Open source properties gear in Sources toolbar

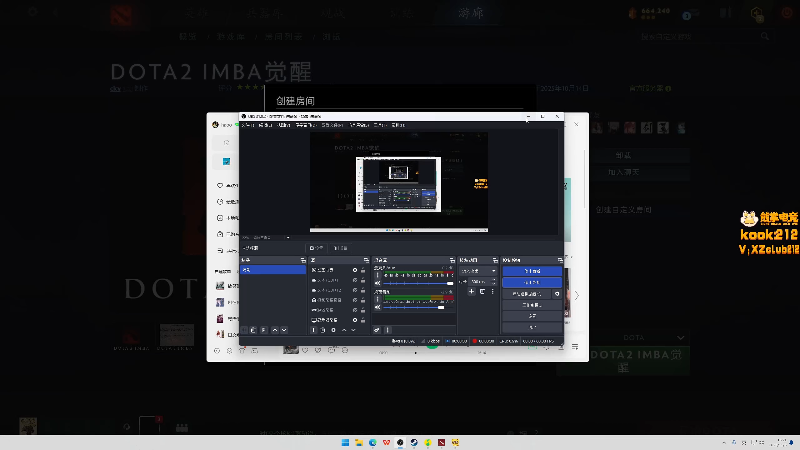tap(333, 330)
